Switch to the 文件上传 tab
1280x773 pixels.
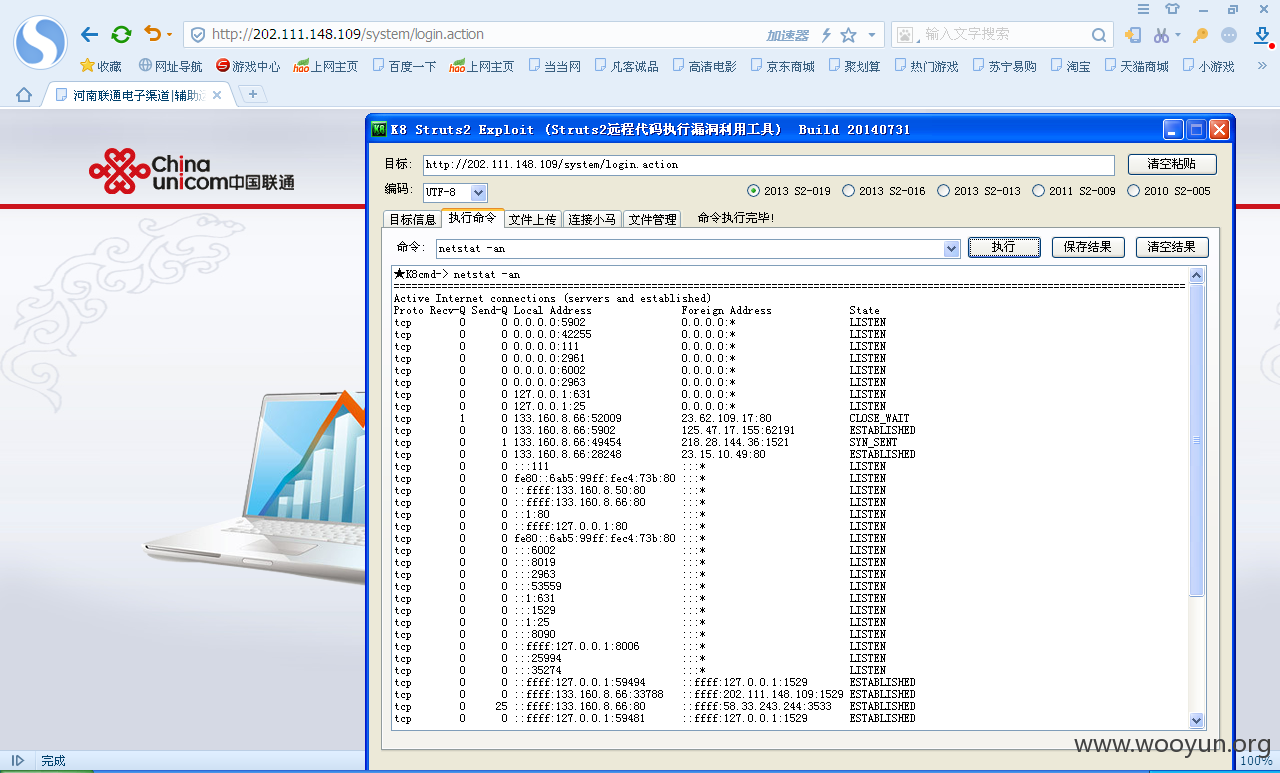pyautogui.click(x=533, y=220)
